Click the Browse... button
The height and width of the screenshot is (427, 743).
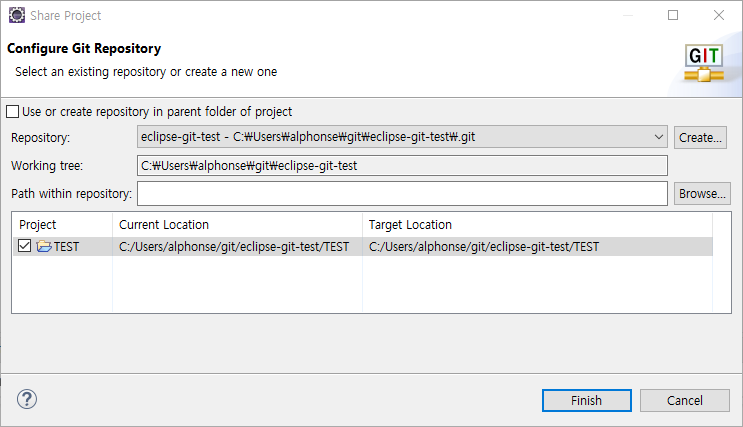coord(702,193)
